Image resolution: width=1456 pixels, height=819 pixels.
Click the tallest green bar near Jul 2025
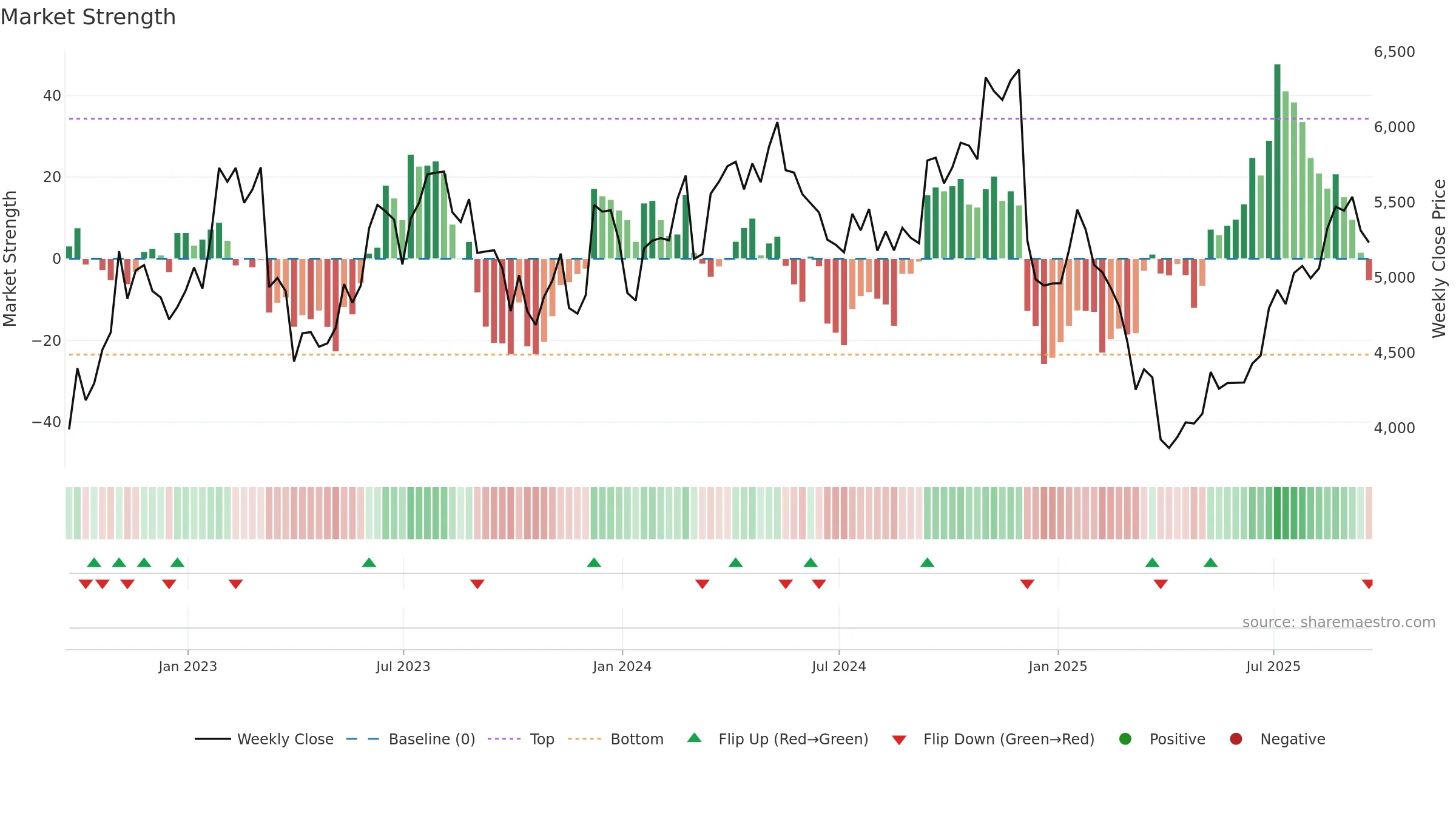(x=1278, y=161)
